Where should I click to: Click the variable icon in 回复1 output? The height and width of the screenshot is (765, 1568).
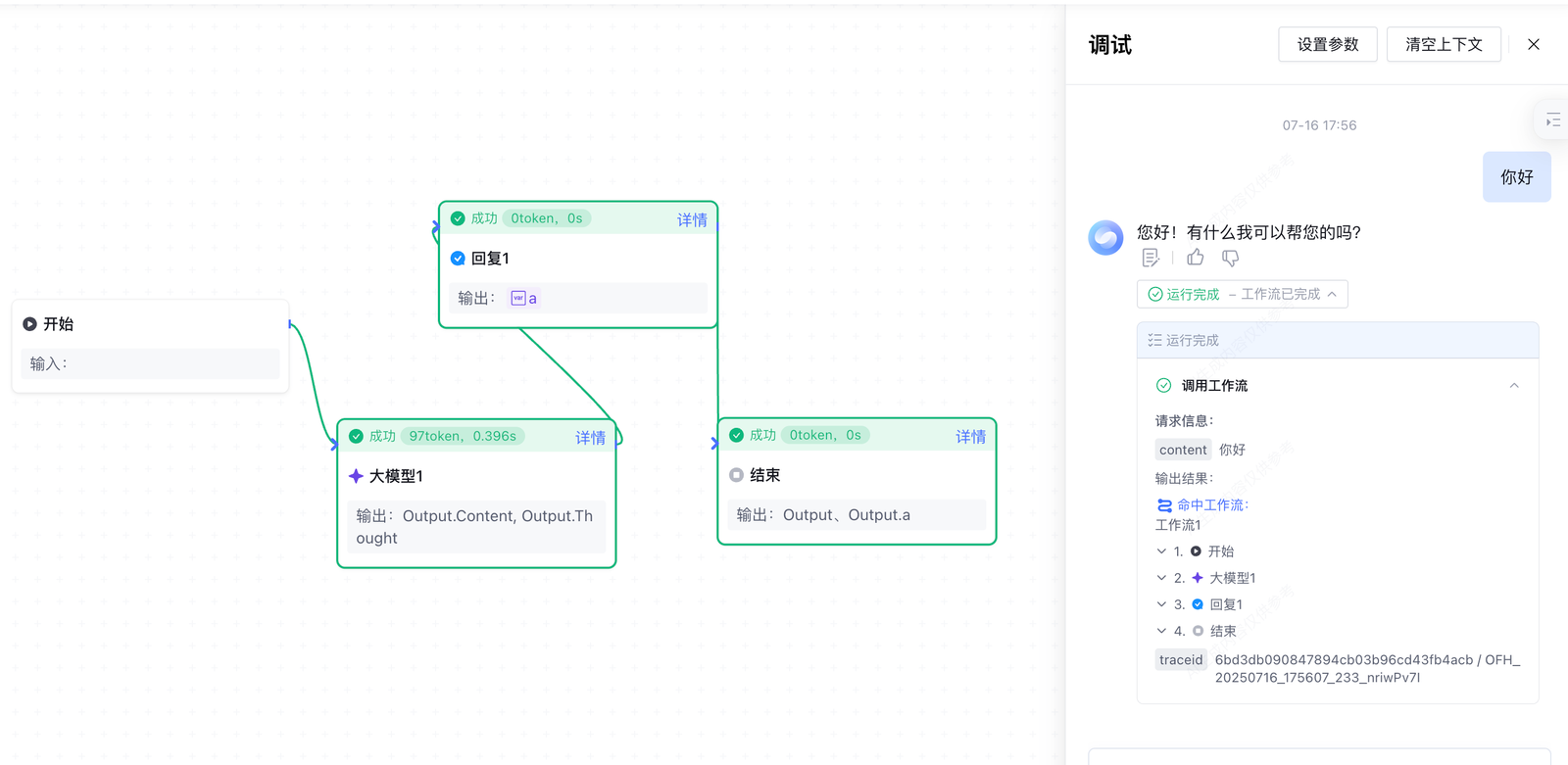point(518,299)
